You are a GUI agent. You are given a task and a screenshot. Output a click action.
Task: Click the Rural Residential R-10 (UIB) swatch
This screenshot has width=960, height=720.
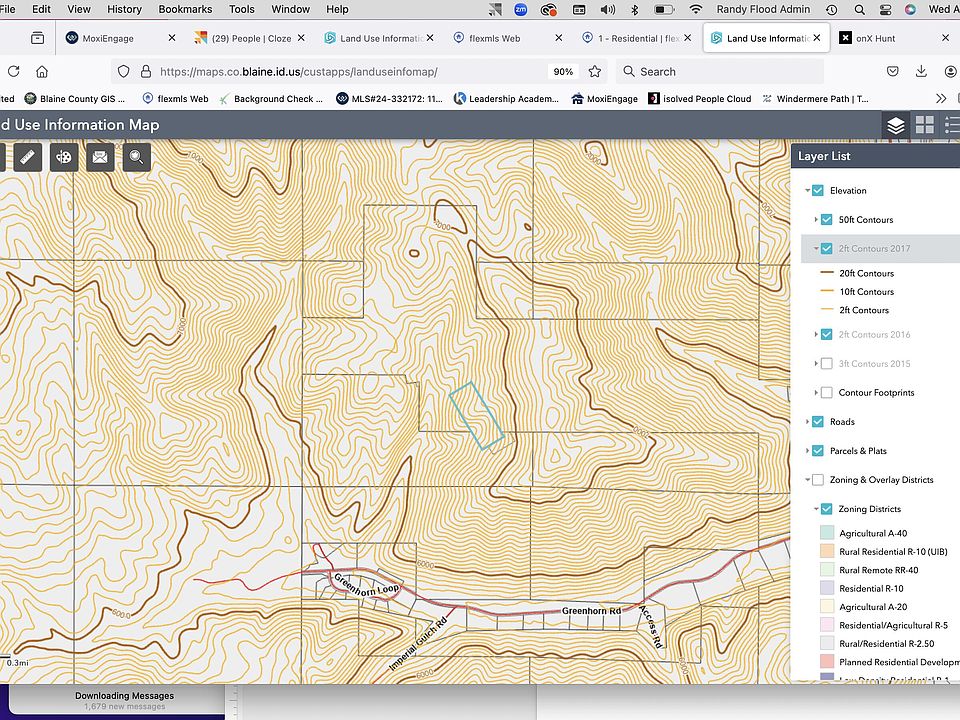tap(827, 551)
